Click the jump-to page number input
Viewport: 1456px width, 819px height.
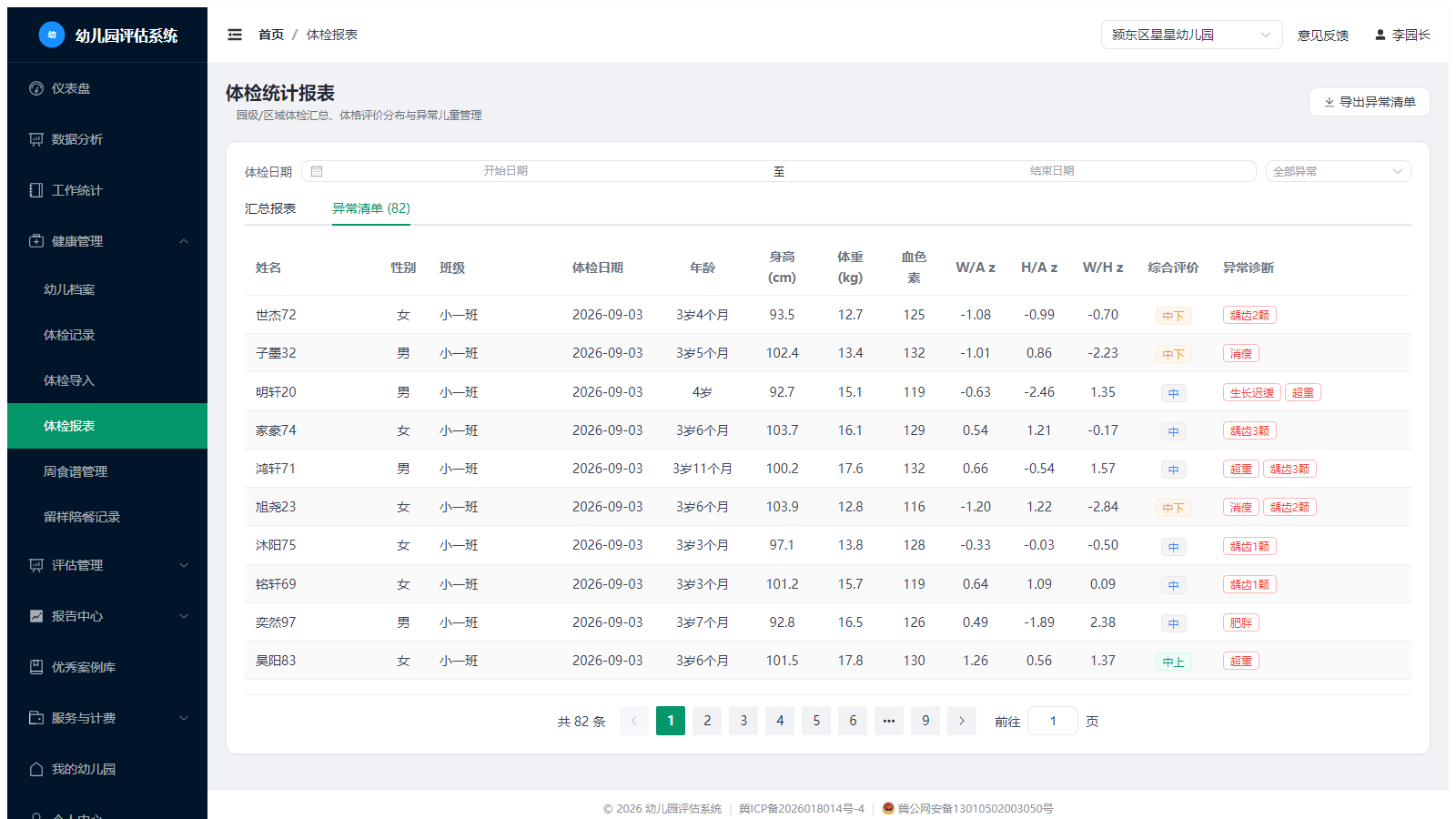(1053, 721)
